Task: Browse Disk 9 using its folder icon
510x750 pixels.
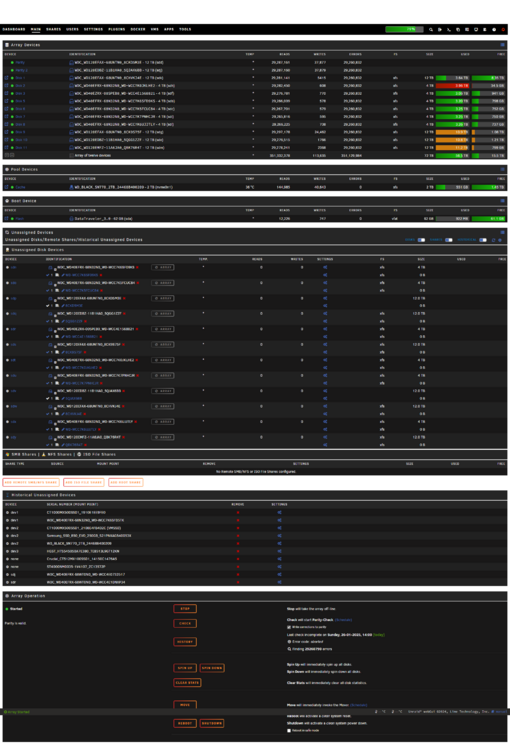Action: pyautogui.click(x=7, y=132)
